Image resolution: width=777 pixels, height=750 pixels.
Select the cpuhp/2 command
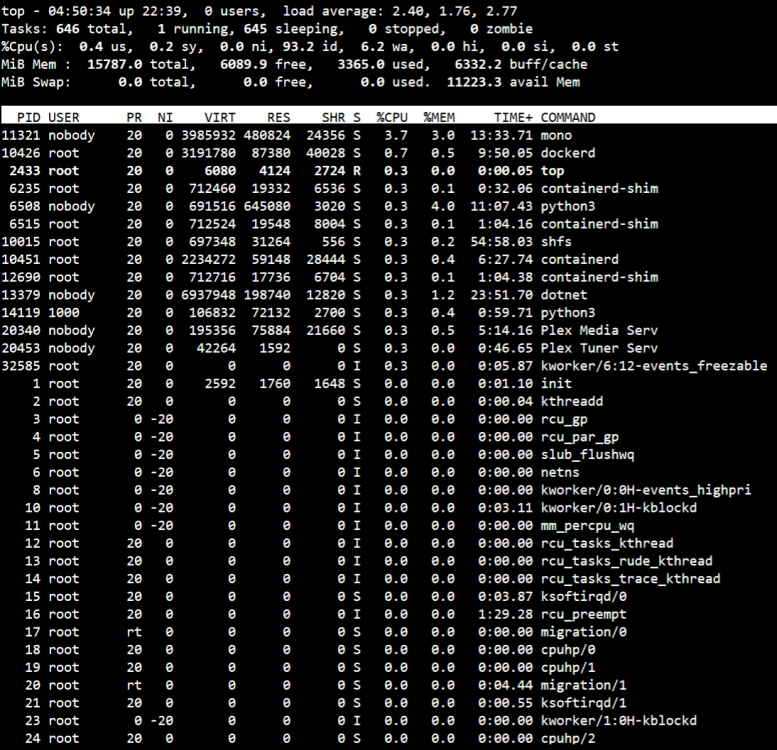tap(568, 739)
